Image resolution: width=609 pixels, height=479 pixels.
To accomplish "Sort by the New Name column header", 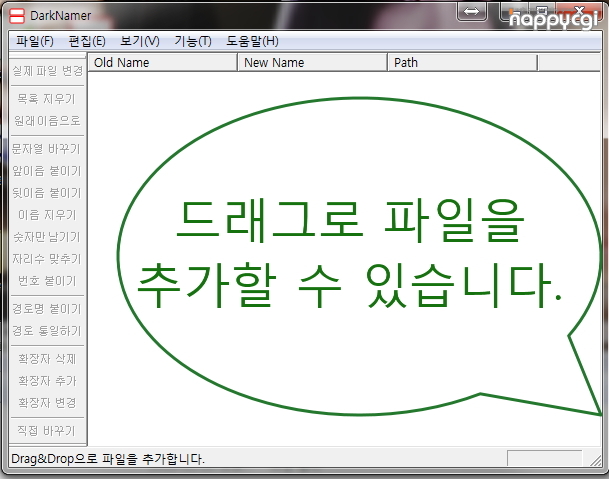I will pos(313,63).
